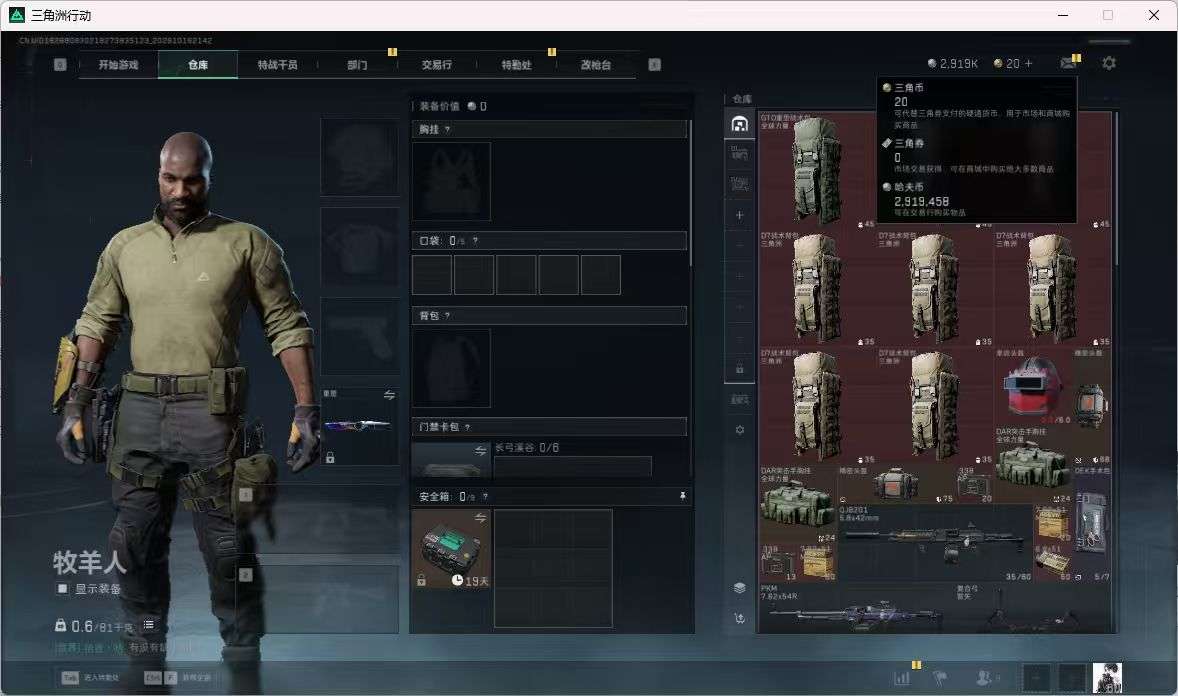
Task: Open the friends icon in bottom bar
Action: (983, 678)
